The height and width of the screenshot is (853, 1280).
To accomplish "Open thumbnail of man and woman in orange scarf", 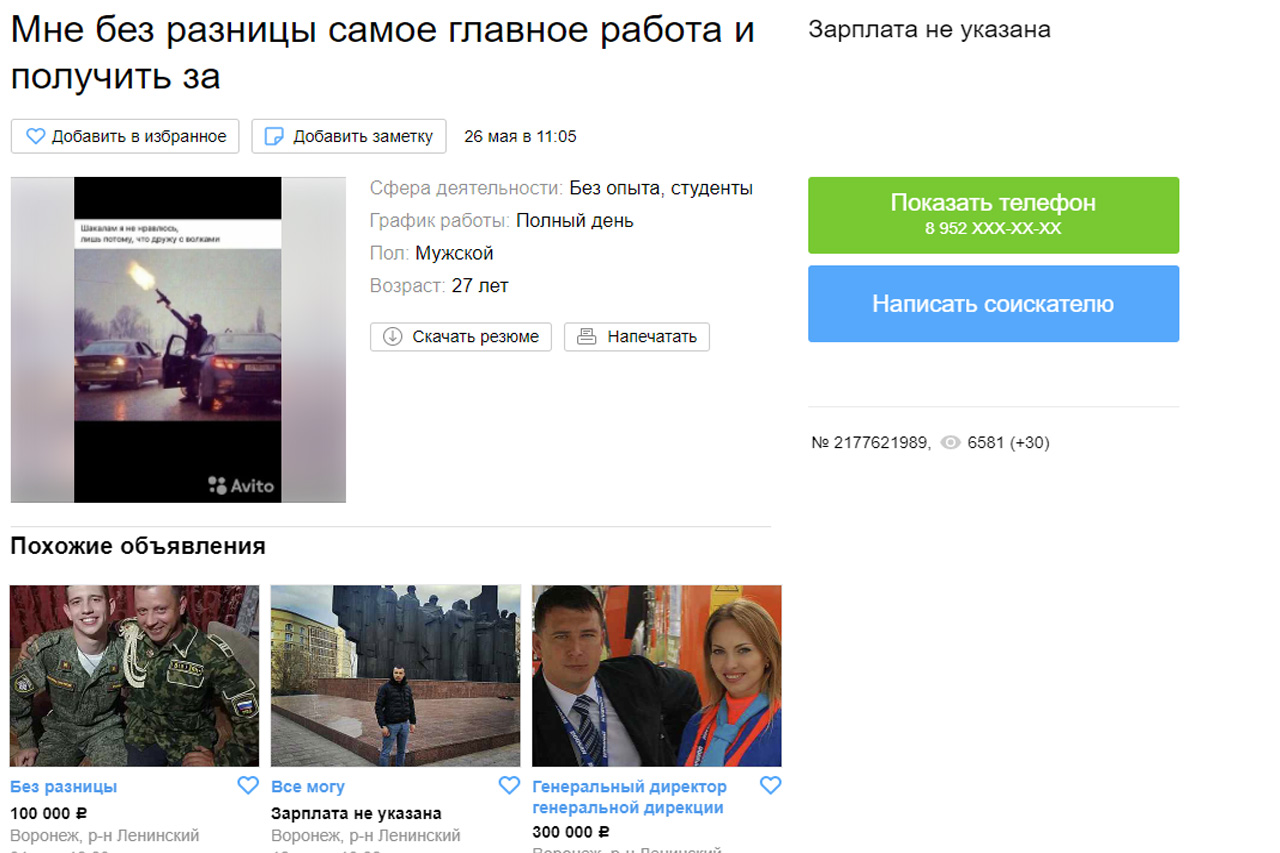I will 656,676.
